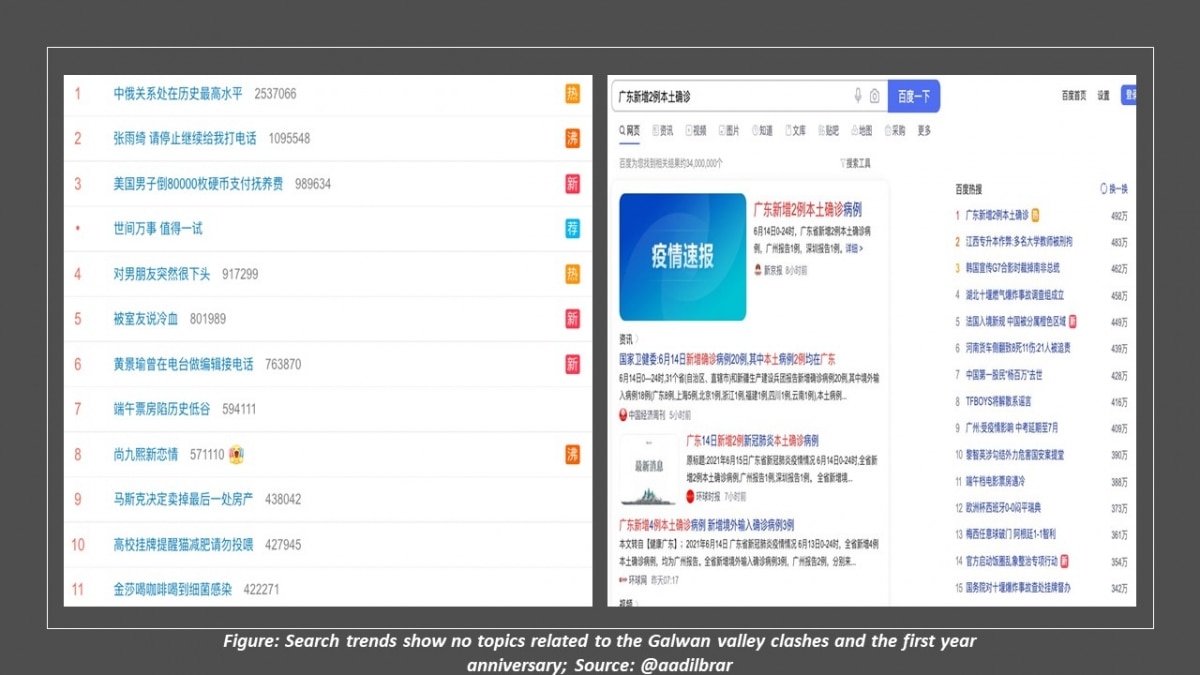The image size is (1200, 675).
Task: Open the 搜索工具 filter options
Action: (x=855, y=163)
